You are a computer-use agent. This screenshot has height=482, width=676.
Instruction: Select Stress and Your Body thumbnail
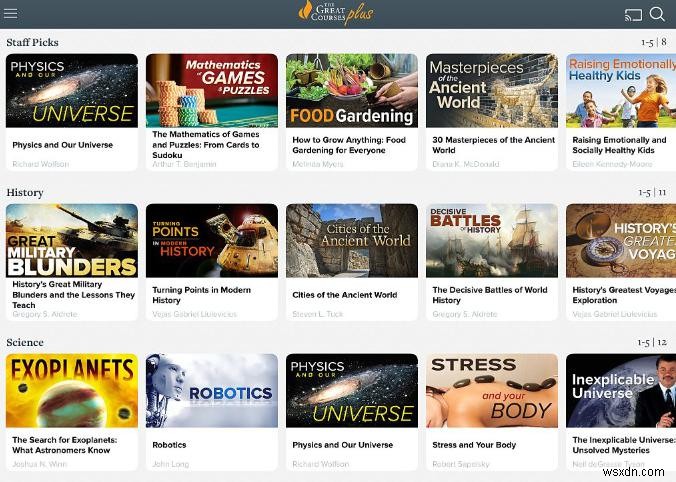(492, 391)
